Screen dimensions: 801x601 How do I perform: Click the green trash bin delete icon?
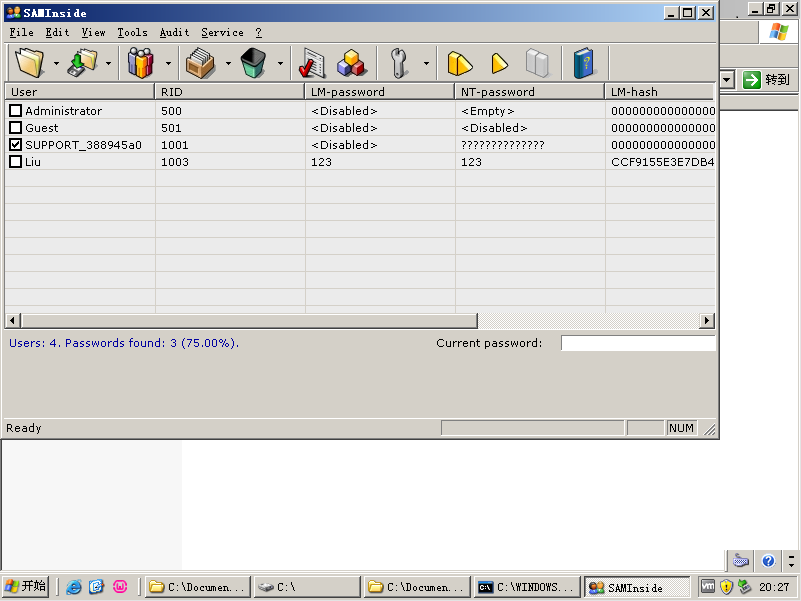pos(253,63)
